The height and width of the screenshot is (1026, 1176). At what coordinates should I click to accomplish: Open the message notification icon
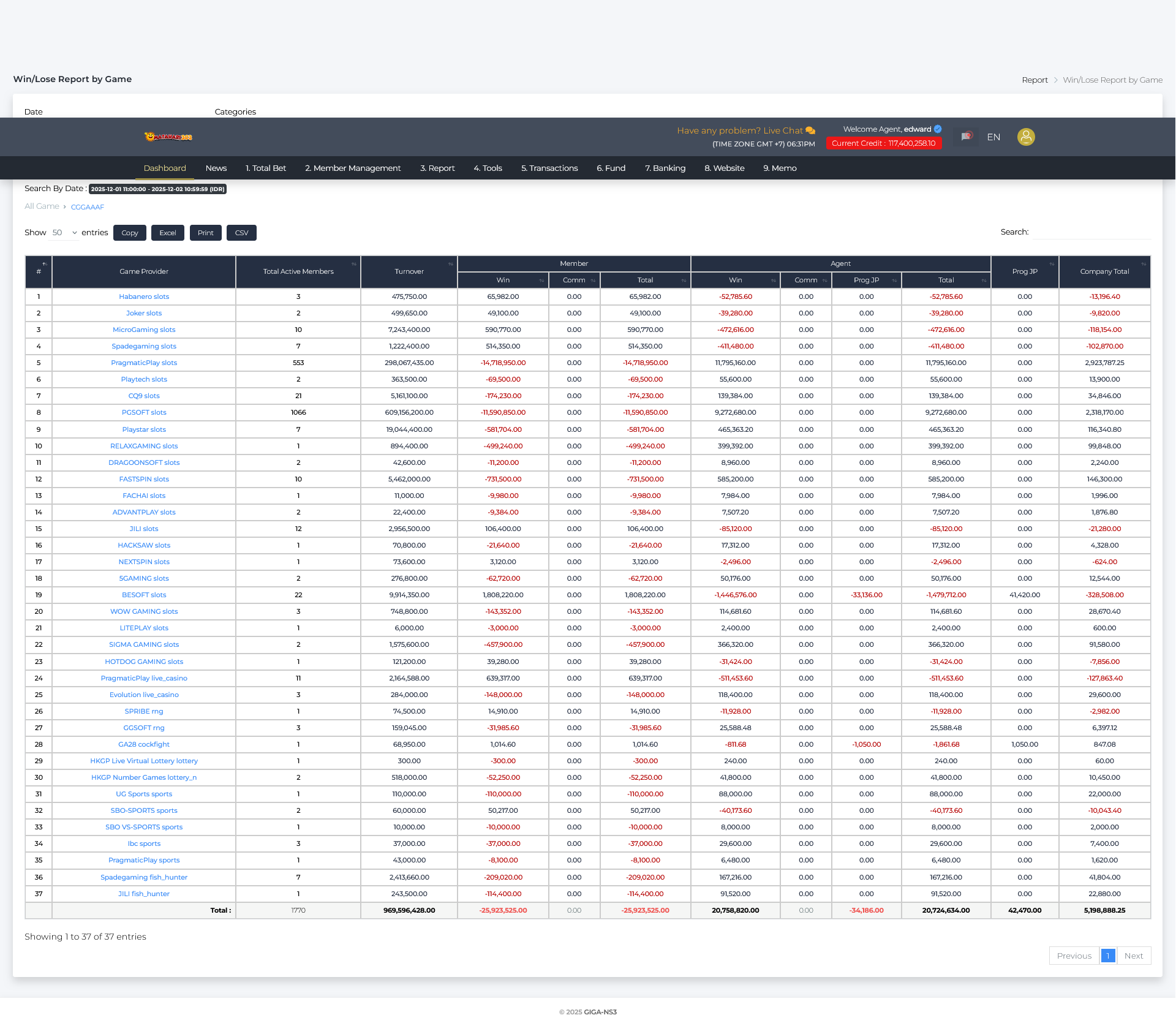[966, 137]
